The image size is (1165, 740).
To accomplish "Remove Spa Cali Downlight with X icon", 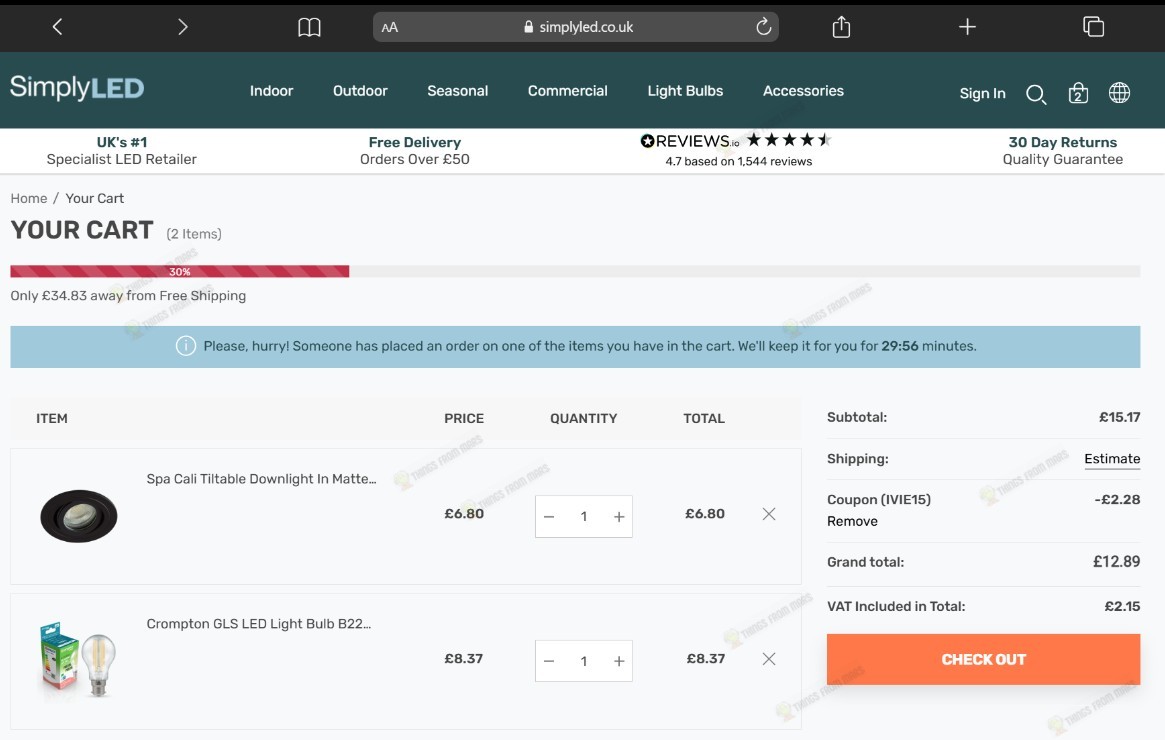I will click(x=769, y=514).
